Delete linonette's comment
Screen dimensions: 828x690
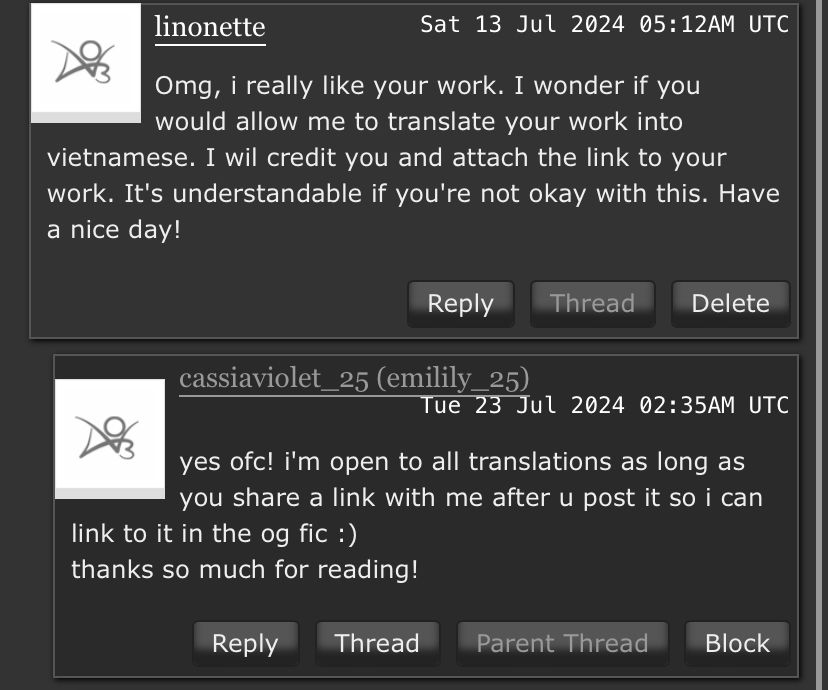coord(730,303)
